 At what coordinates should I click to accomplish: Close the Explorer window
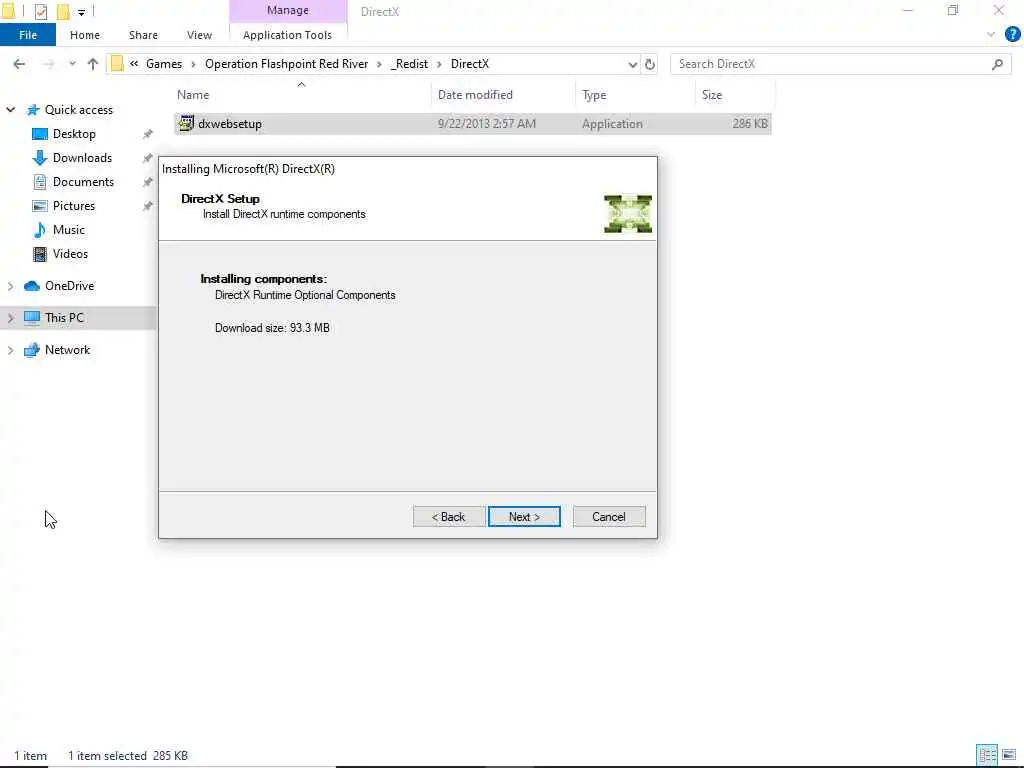tap(999, 10)
